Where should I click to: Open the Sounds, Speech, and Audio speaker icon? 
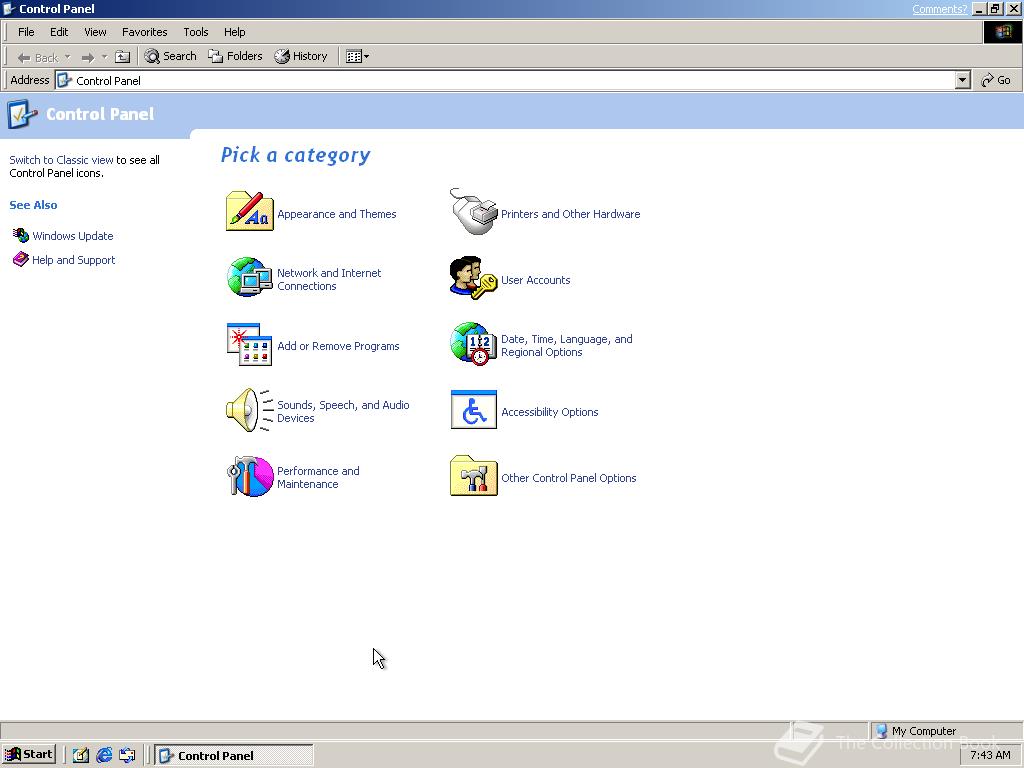coord(249,411)
